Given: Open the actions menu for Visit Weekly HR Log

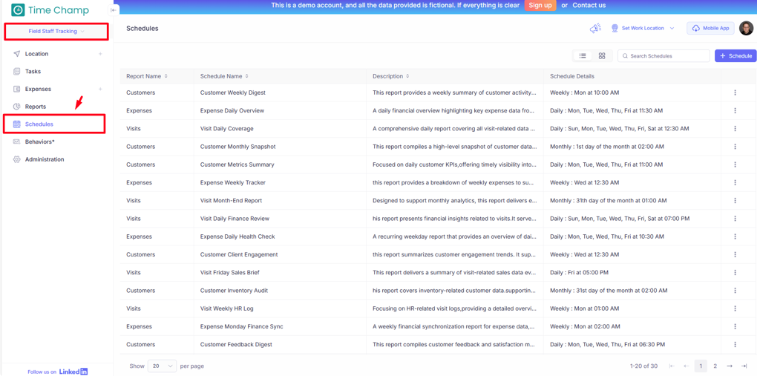Looking at the screenshot, I should [735, 309].
